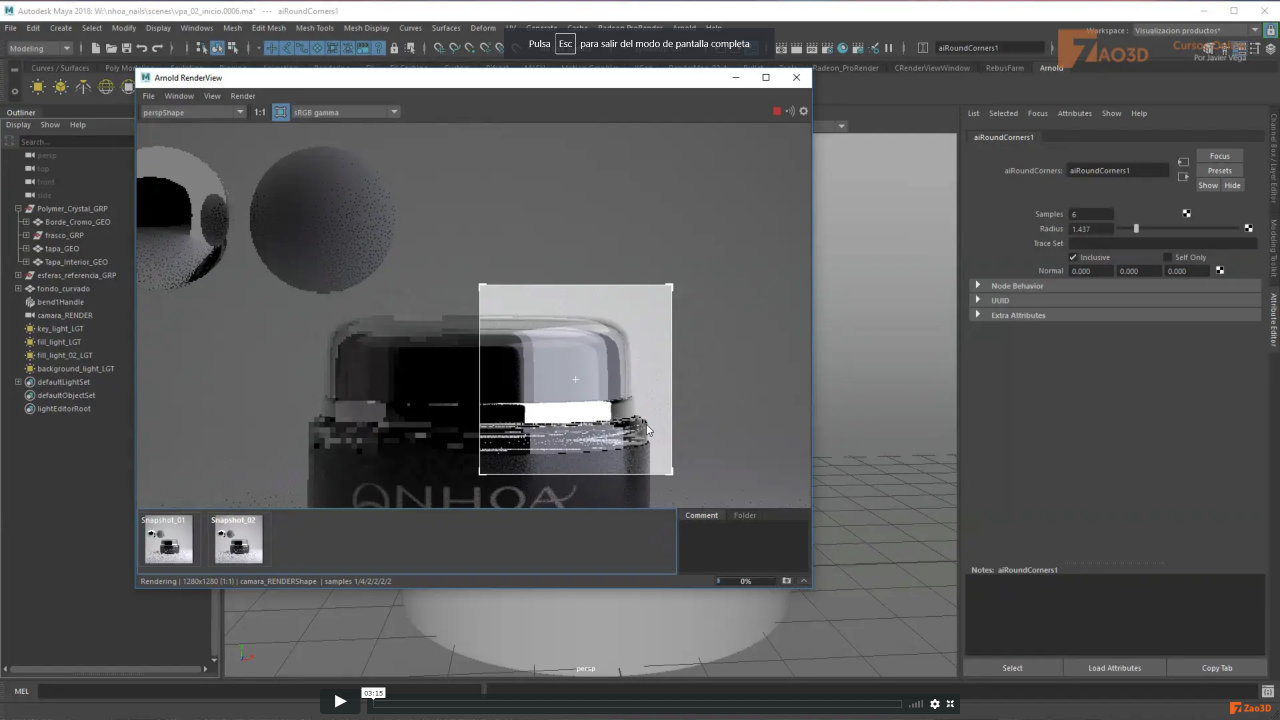Image resolution: width=1280 pixels, height=720 pixels.
Task: Stop the render with the red square icon
Action: click(777, 111)
